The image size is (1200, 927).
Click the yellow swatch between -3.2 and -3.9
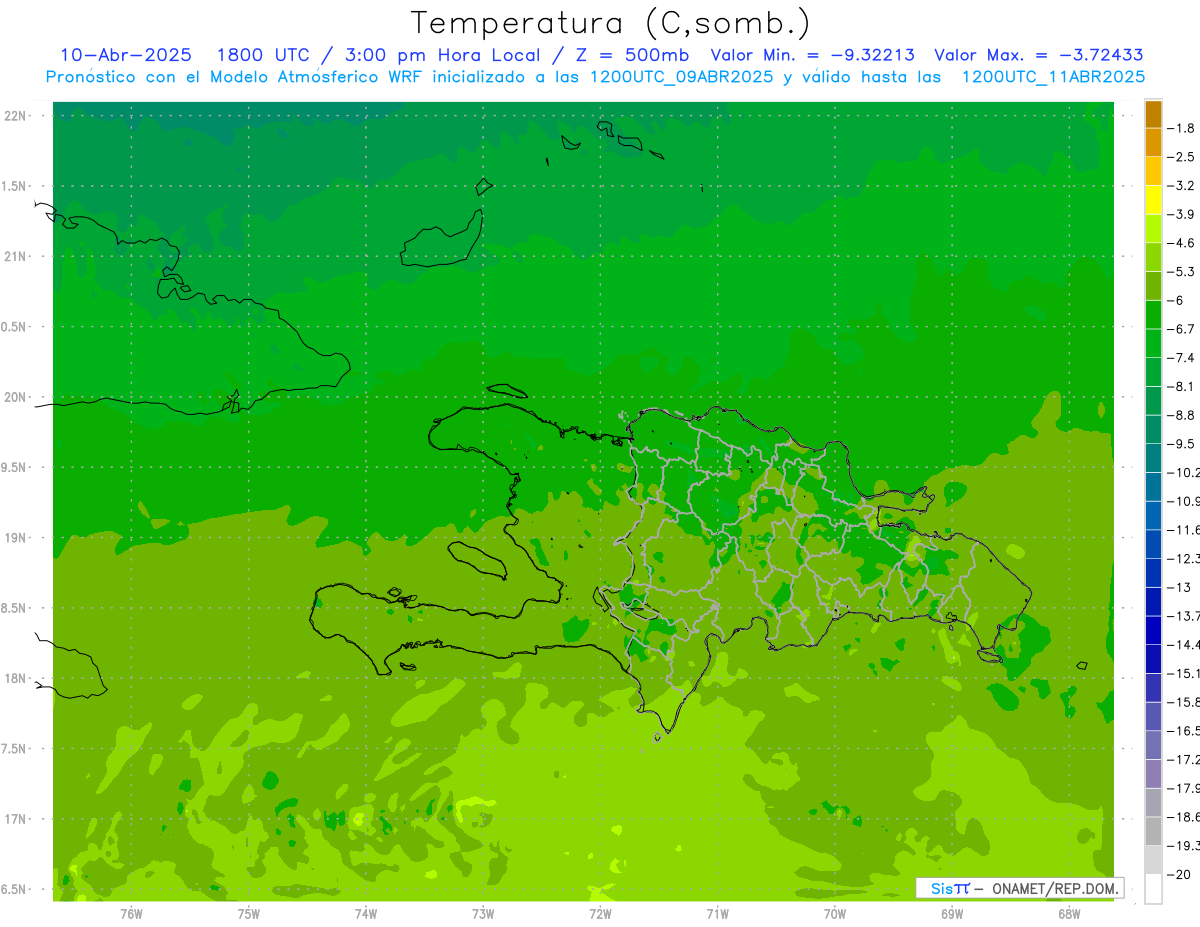tap(1153, 200)
